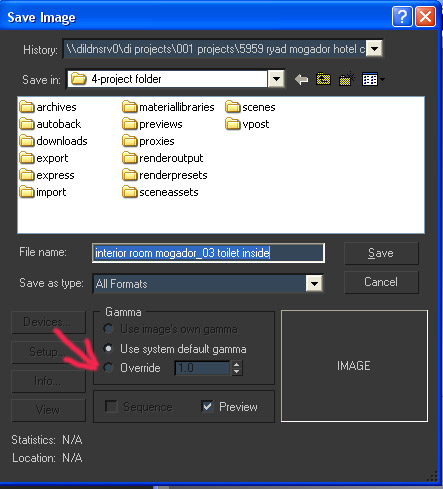Open the express folder
This screenshot has width=443, height=489.
click(x=47, y=175)
